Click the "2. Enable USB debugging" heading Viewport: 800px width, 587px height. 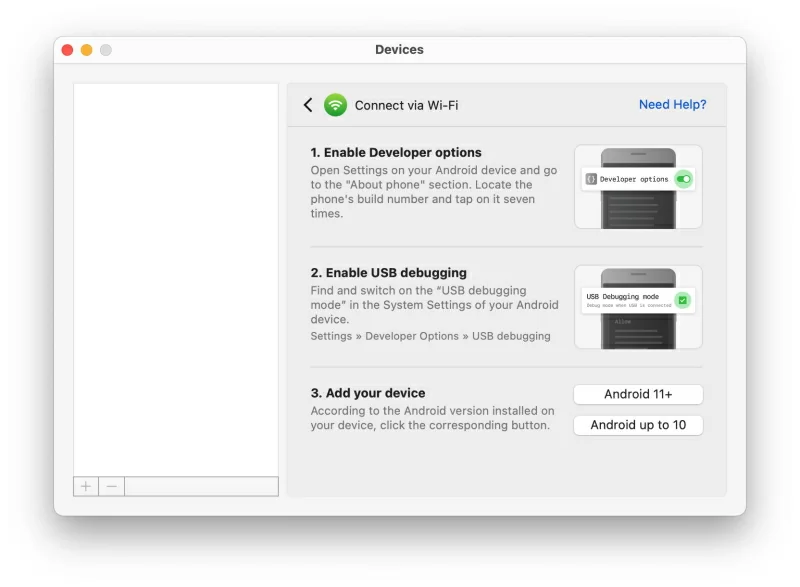[x=388, y=273]
